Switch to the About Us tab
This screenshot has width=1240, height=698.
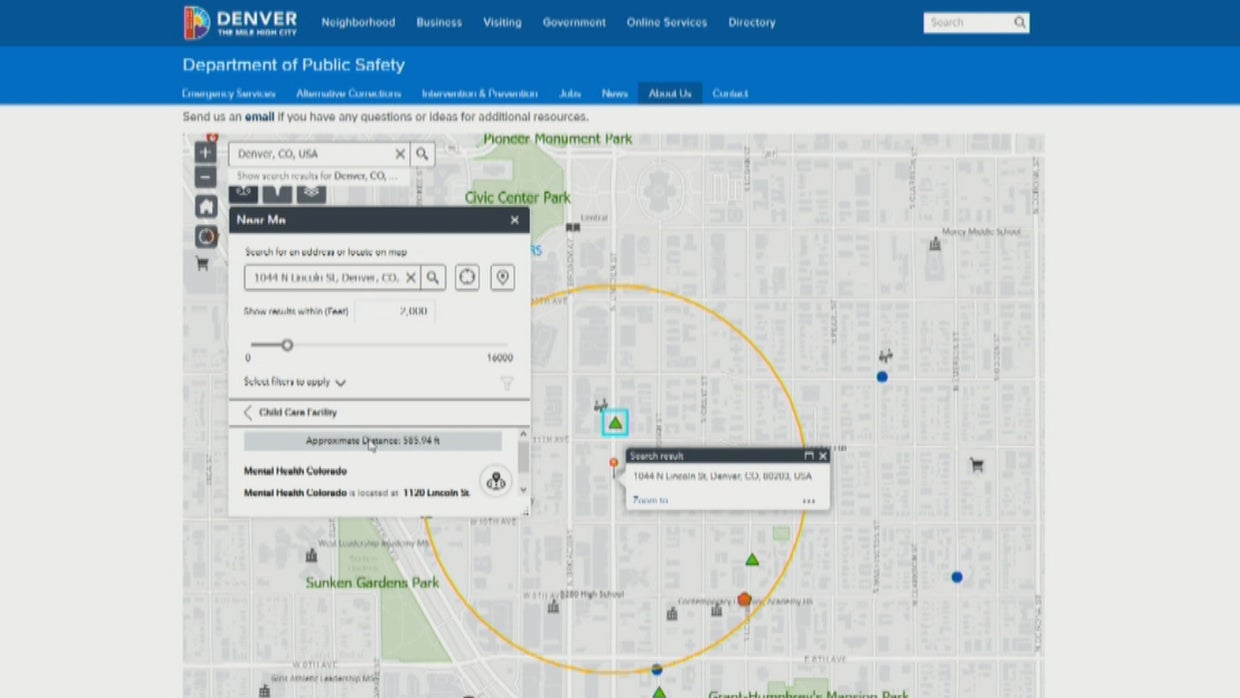pos(669,93)
